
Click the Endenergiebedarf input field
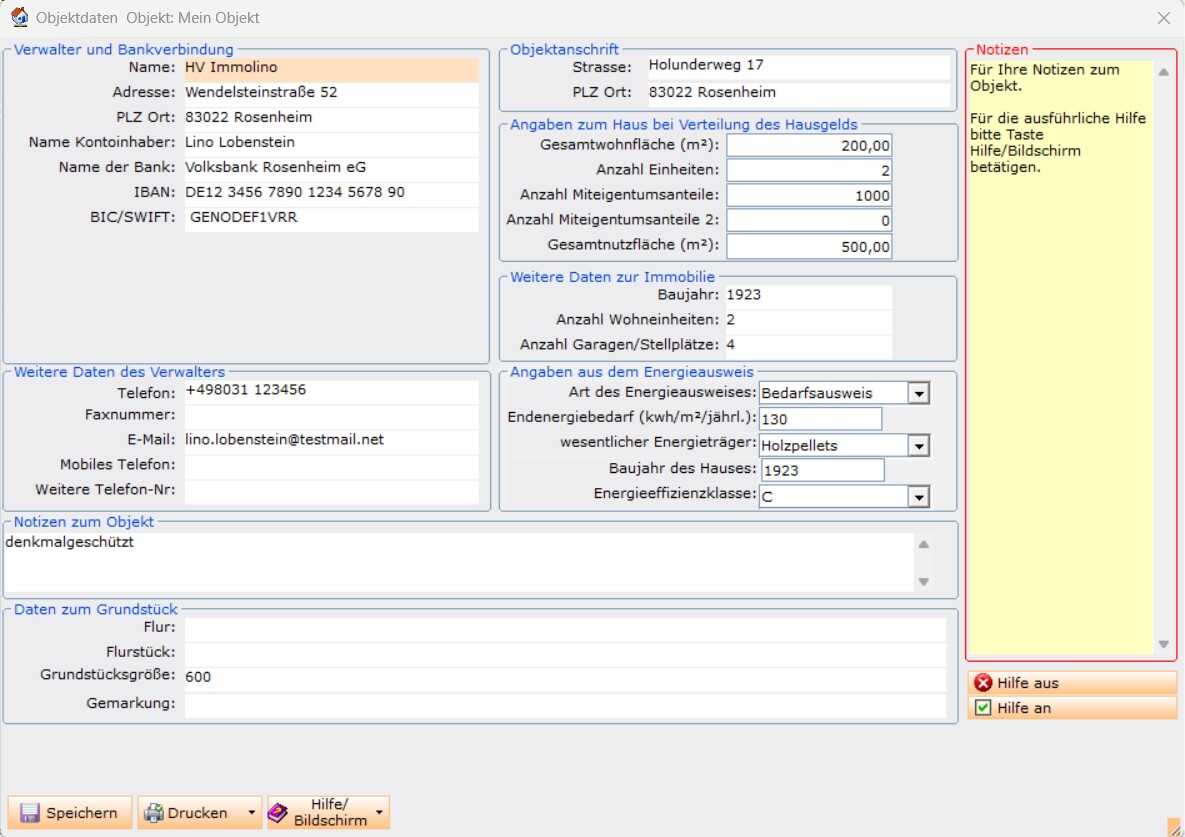click(821, 418)
